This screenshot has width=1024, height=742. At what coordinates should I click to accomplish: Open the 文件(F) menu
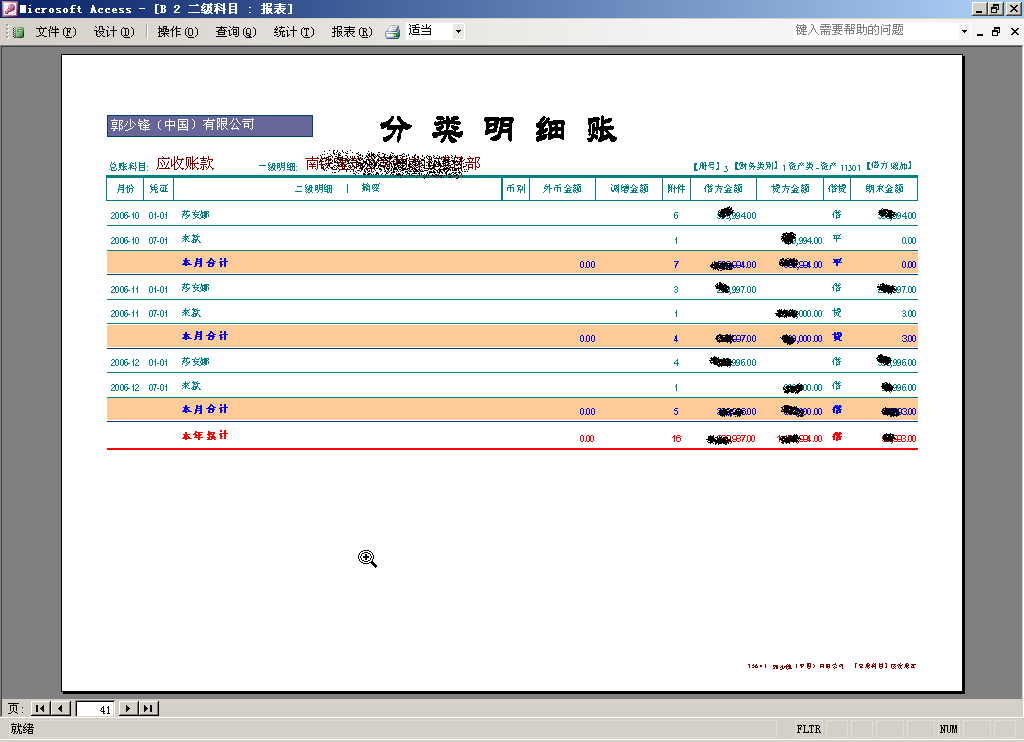(56, 32)
